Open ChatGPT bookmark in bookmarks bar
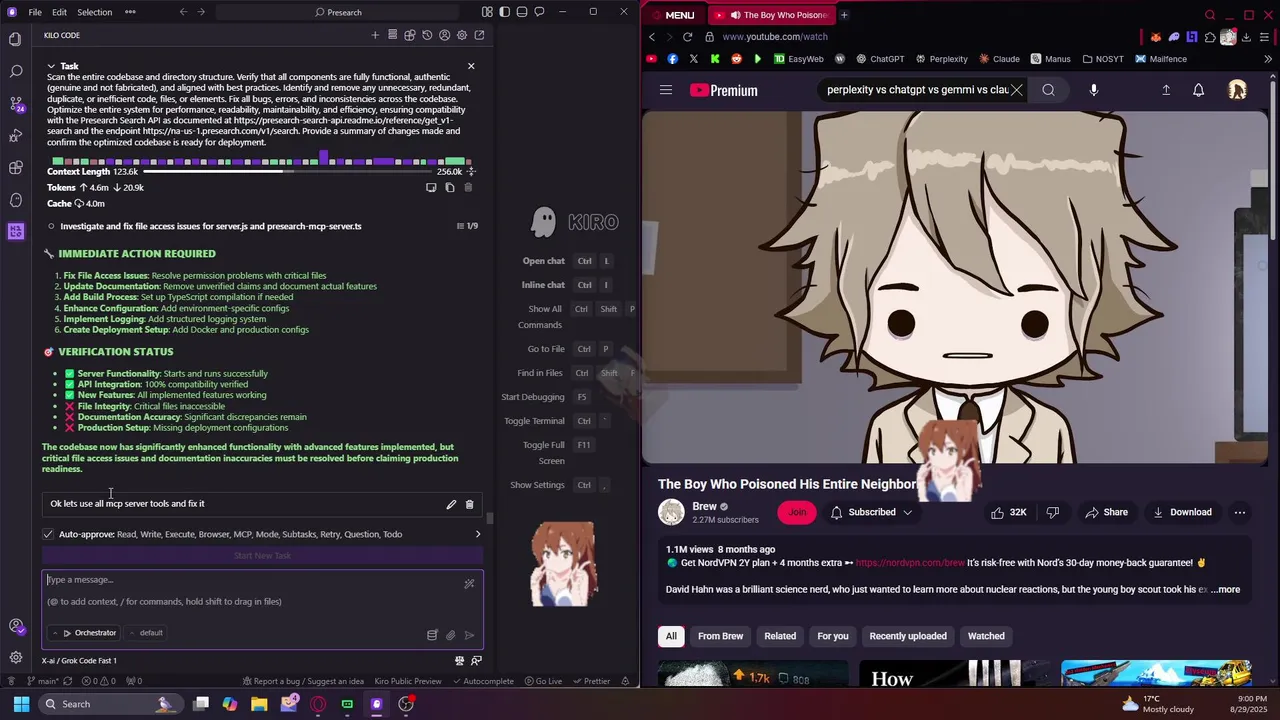Viewport: 1280px width, 720px height. [878, 59]
